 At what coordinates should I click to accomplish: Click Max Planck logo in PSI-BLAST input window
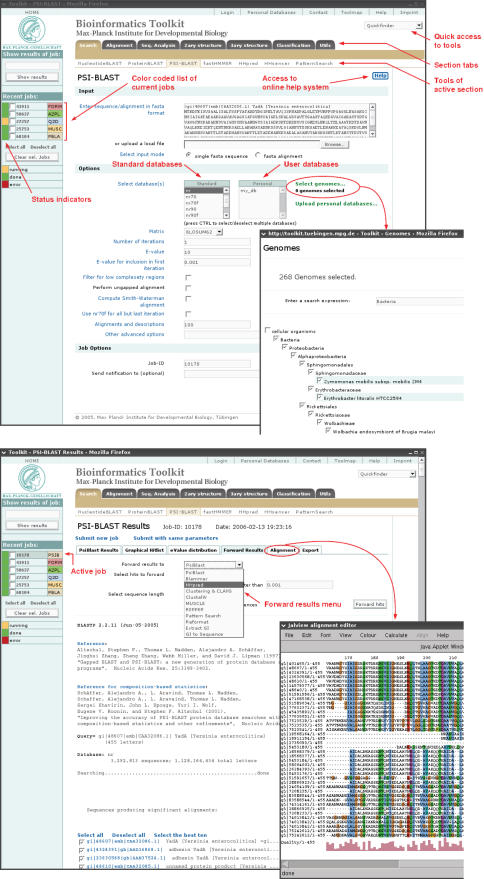point(32,28)
